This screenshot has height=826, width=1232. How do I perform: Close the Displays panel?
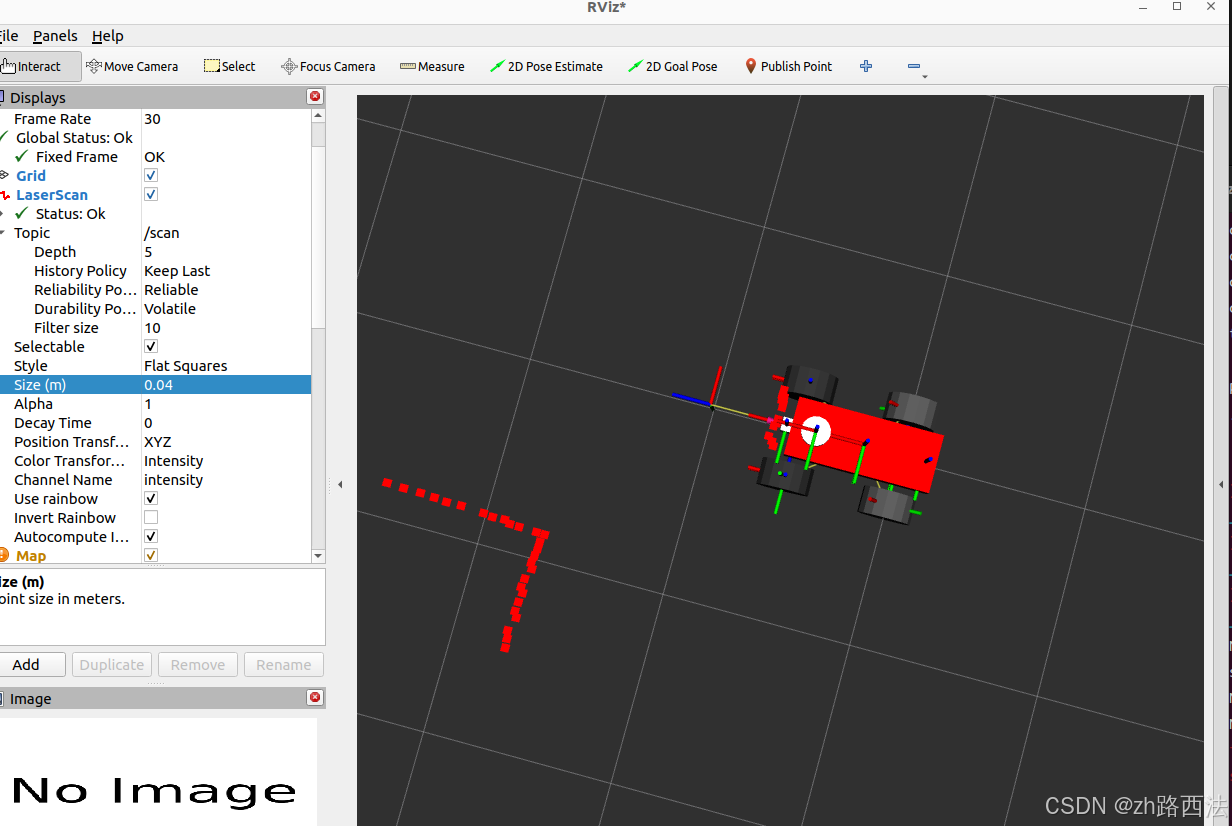click(x=315, y=97)
